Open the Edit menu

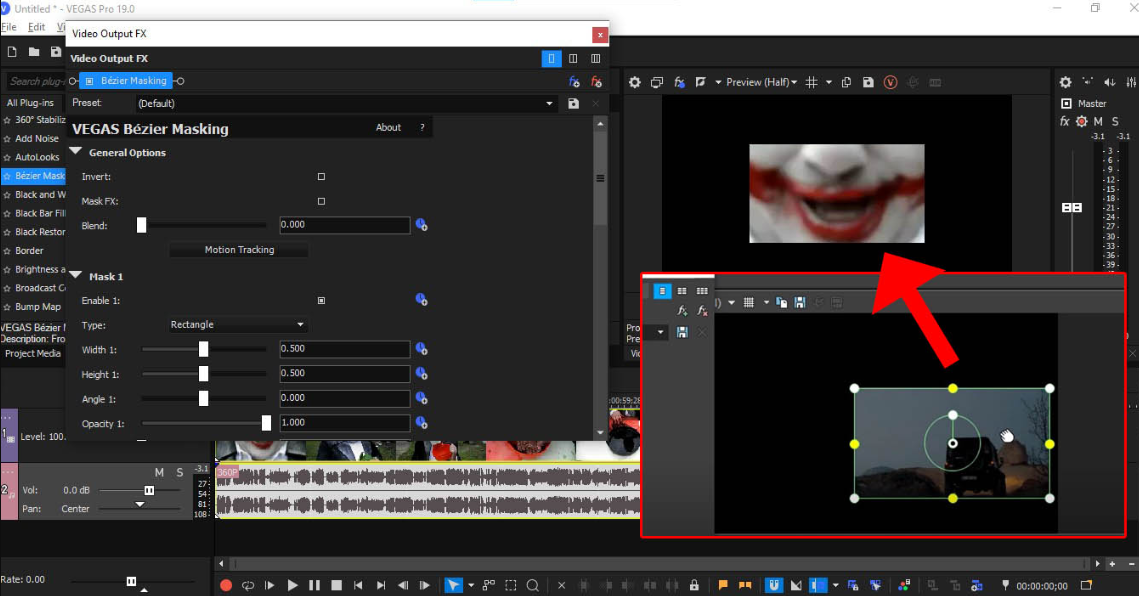[36, 27]
